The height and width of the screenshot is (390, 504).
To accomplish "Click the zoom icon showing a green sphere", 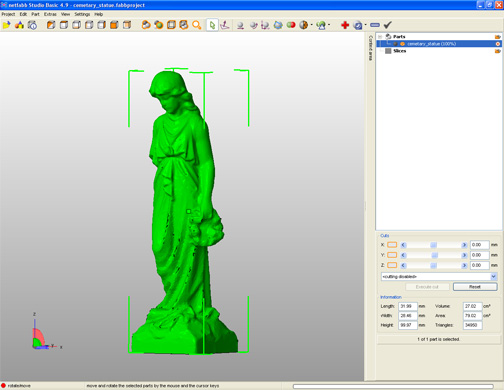I will (x=159, y=25).
